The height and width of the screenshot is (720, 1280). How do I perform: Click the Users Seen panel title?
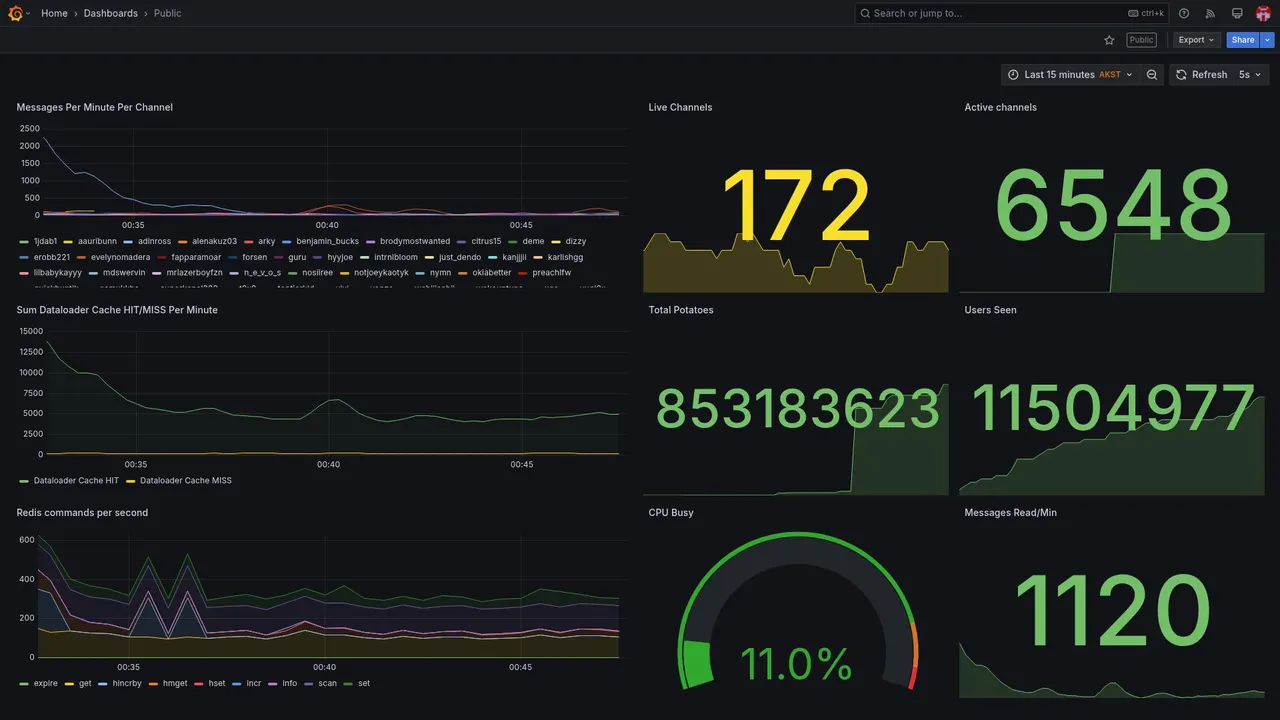click(x=990, y=310)
